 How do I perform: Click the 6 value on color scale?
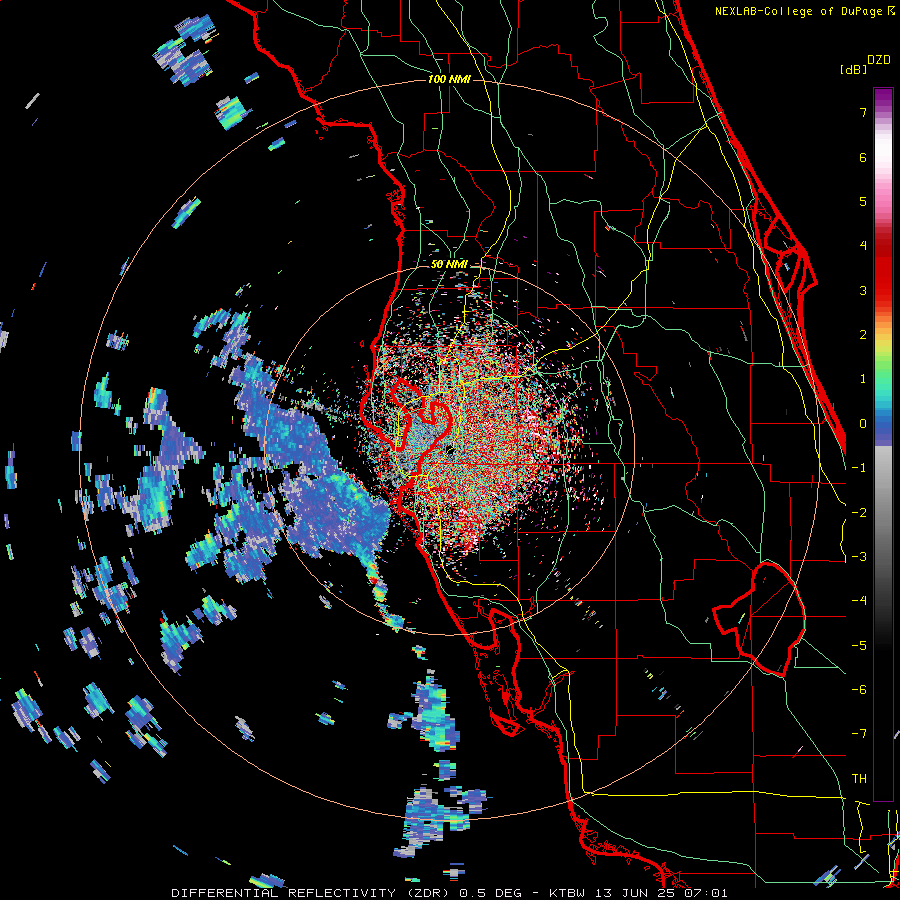(x=863, y=157)
